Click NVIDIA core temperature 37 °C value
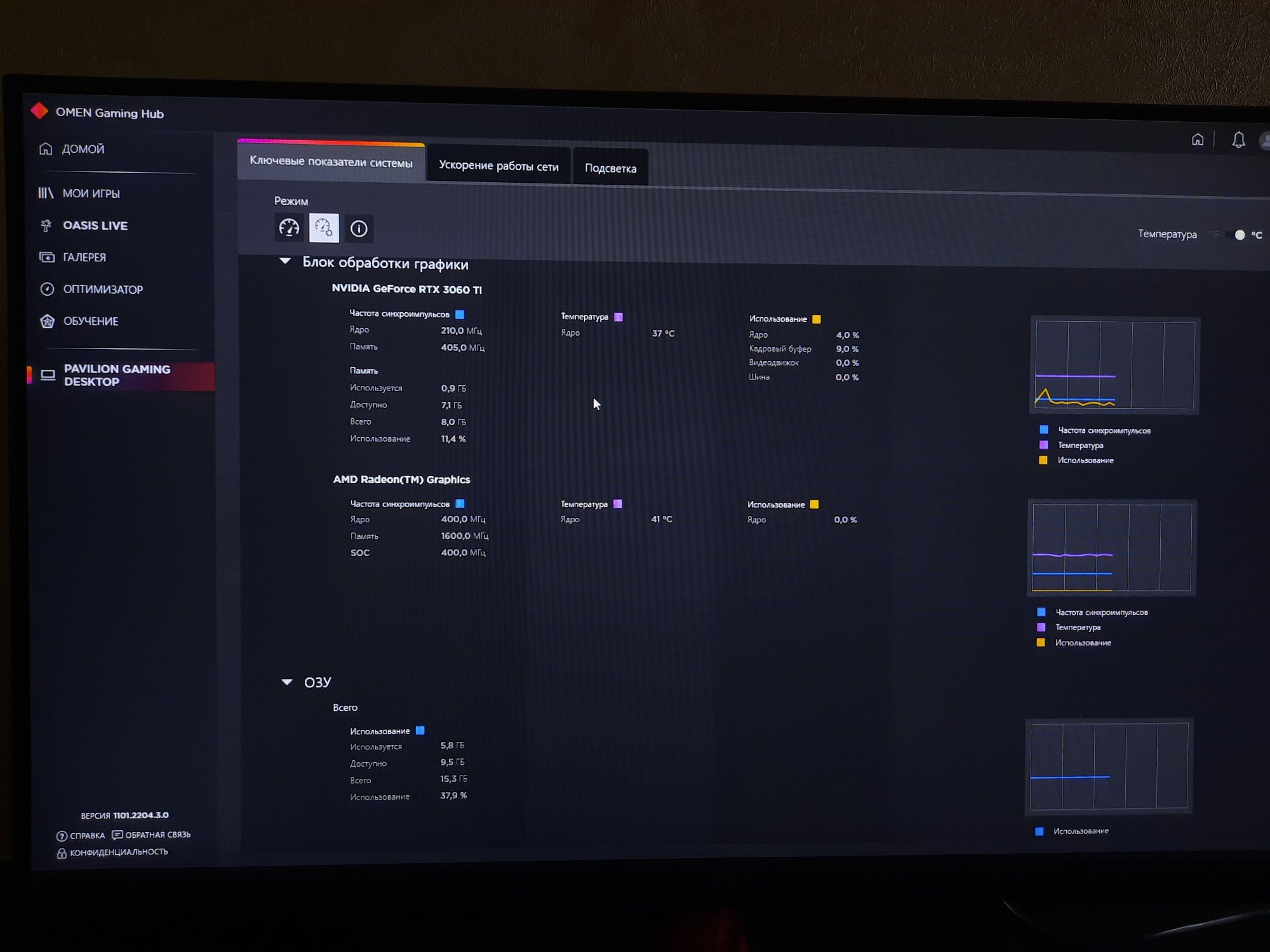Viewport: 1270px width, 952px height. click(x=663, y=333)
